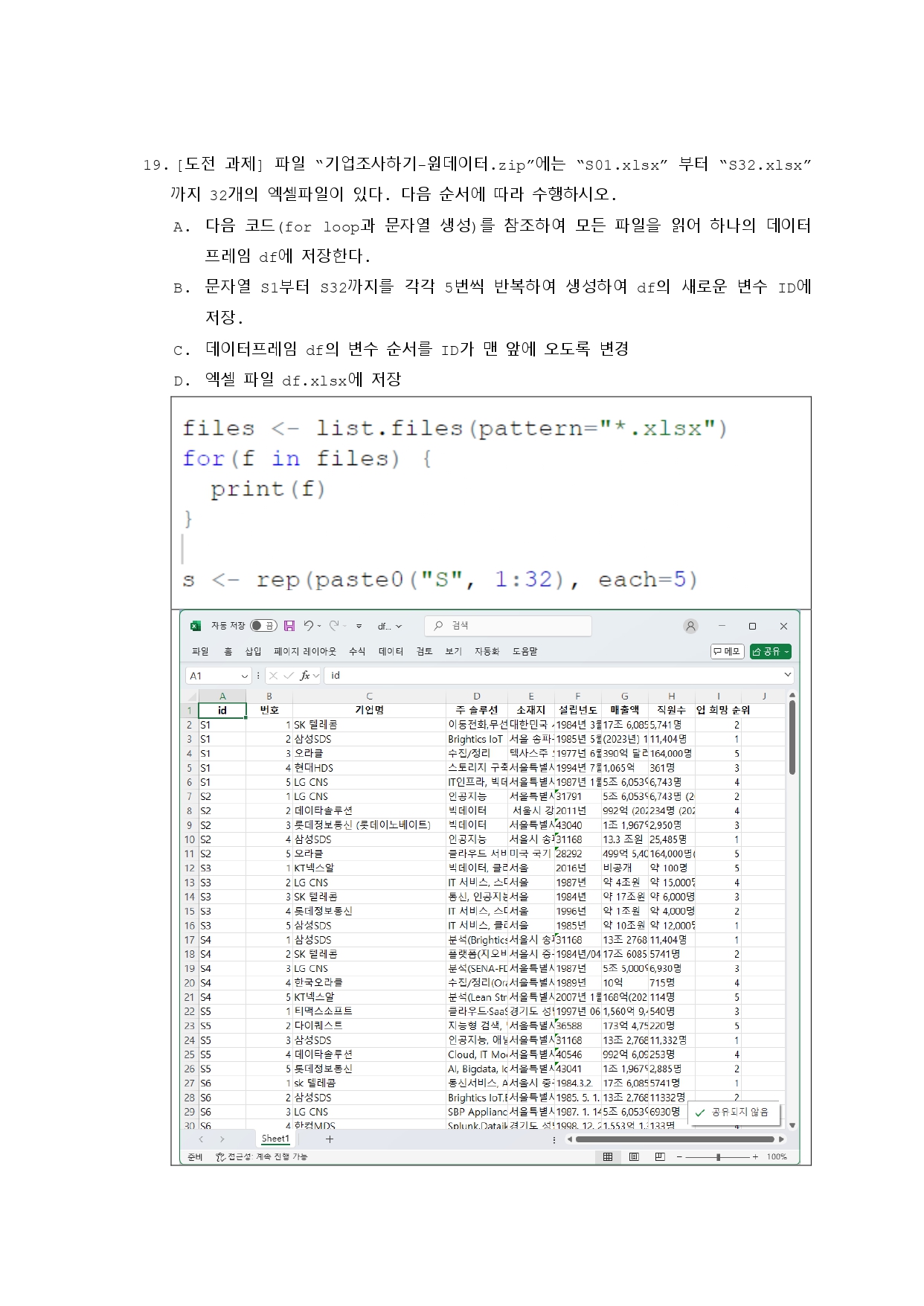Select the Sheet1 tab
Image resolution: width=924 pixels, height=1306 pixels.
(x=275, y=1139)
